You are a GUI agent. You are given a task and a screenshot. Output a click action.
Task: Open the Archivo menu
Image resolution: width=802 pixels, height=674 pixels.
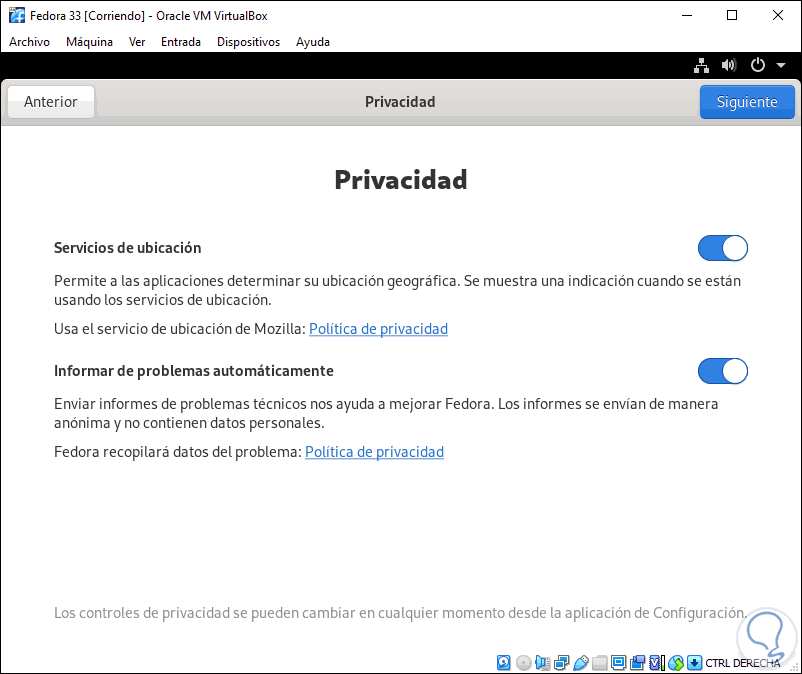pyautogui.click(x=30, y=42)
